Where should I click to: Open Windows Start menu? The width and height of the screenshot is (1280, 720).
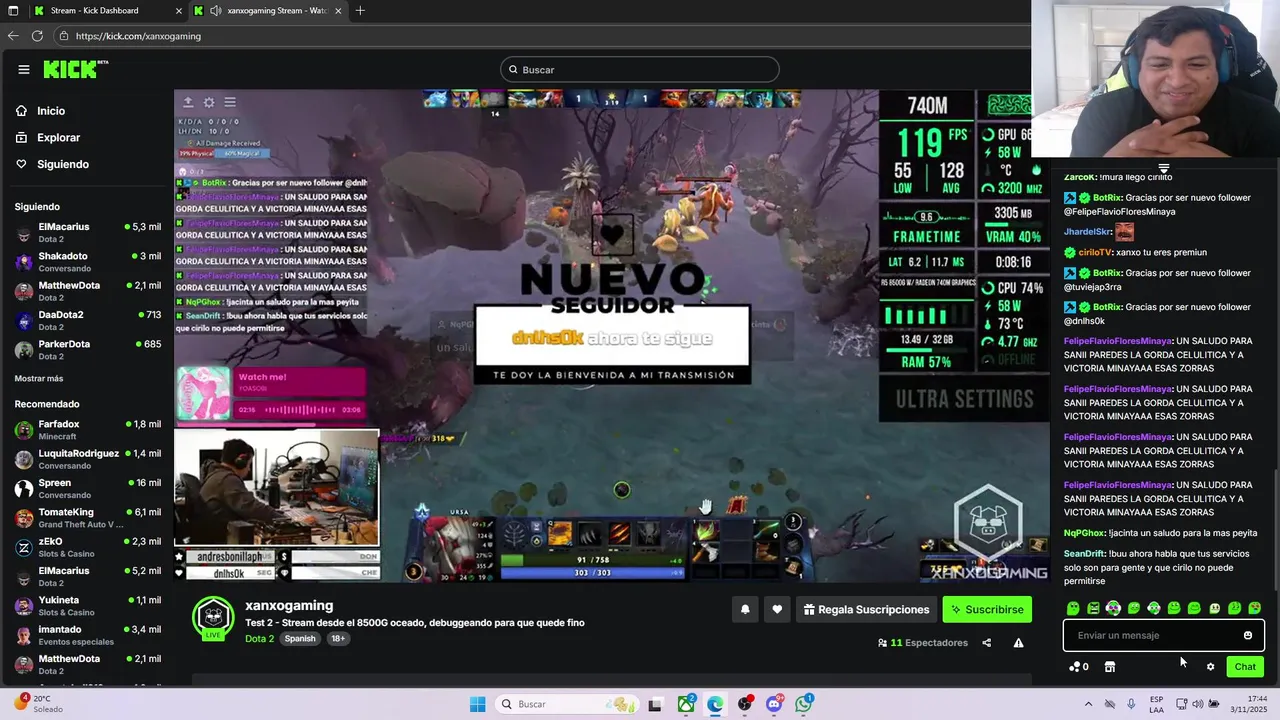[478, 704]
